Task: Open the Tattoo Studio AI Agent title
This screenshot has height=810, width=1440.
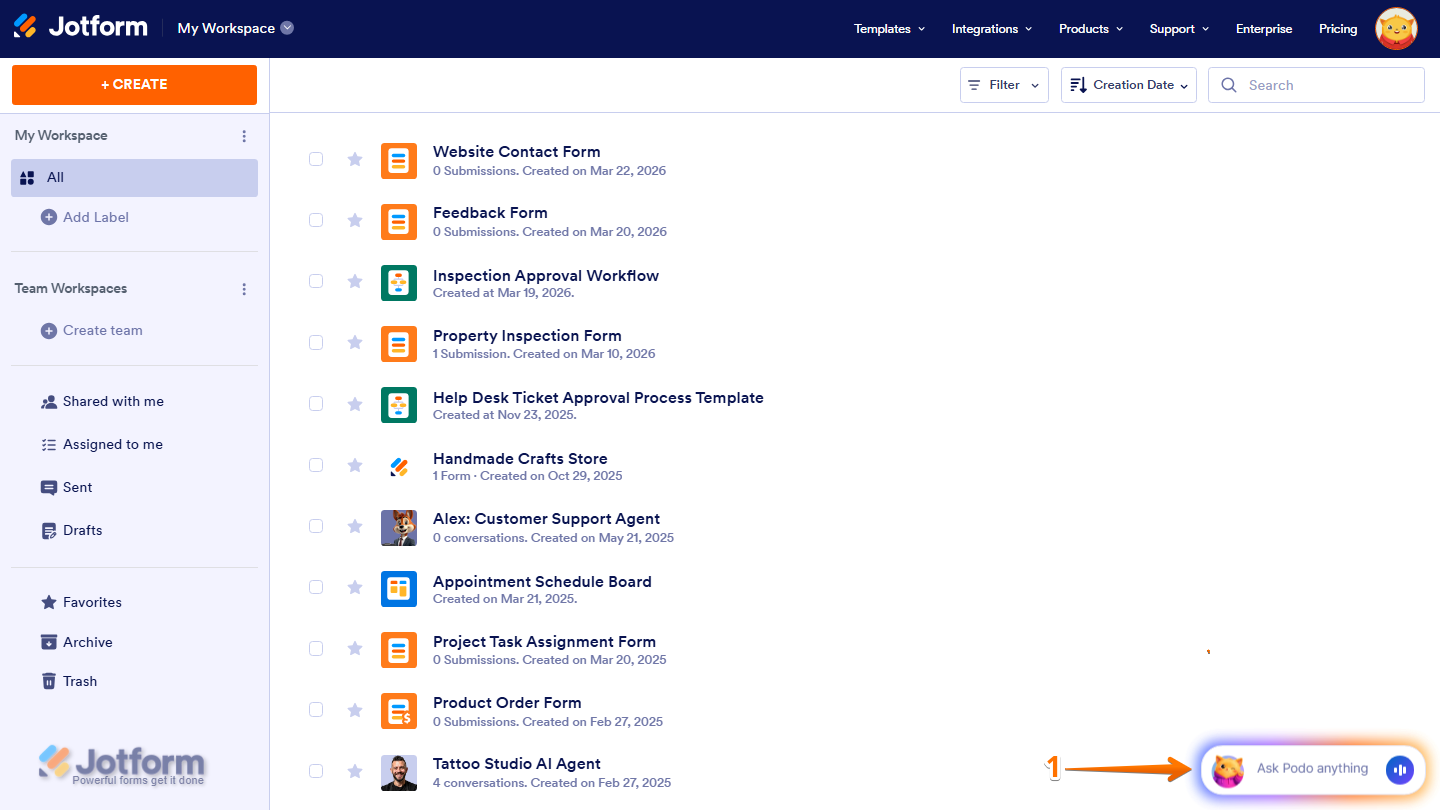Action: [x=517, y=764]
